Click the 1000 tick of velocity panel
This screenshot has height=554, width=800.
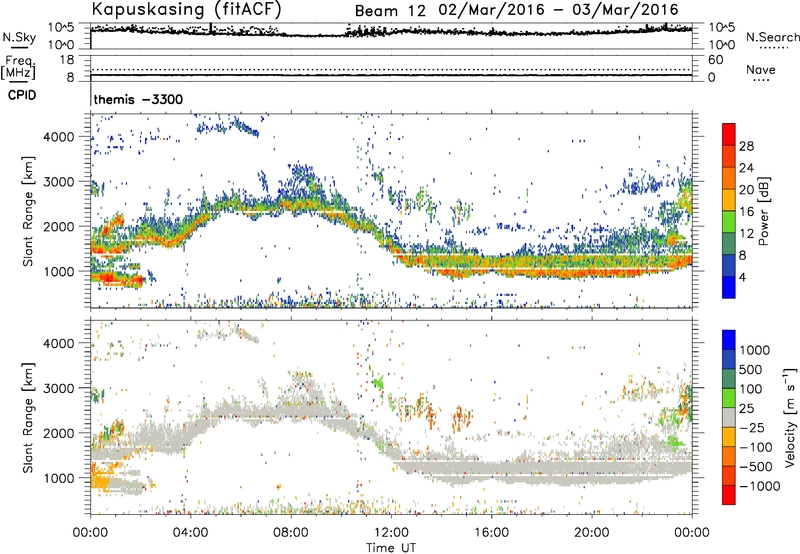[59, 478]
